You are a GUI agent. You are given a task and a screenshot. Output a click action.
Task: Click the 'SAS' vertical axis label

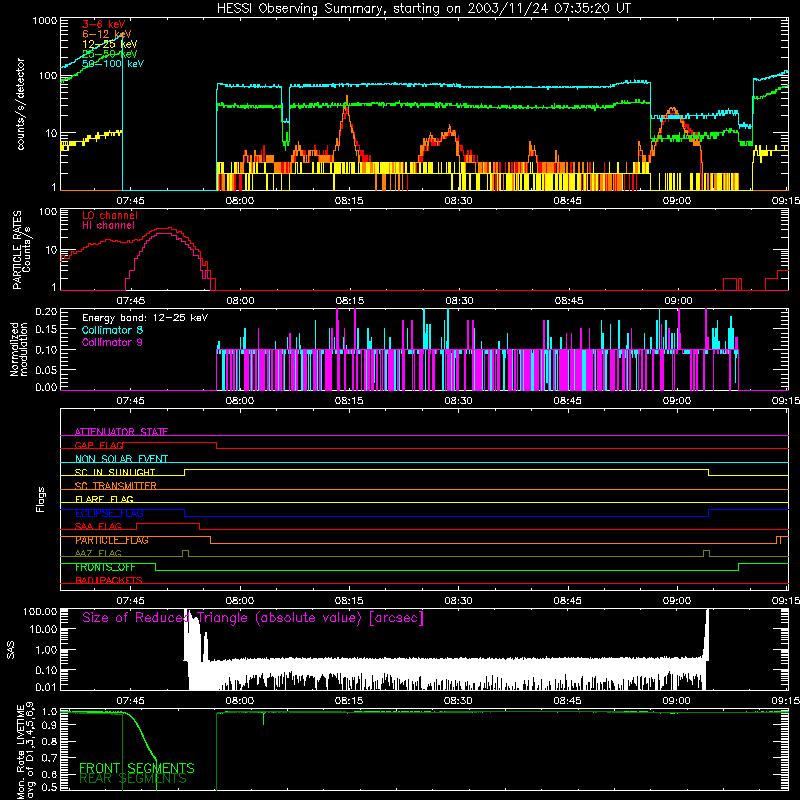[x=11, y=649]
